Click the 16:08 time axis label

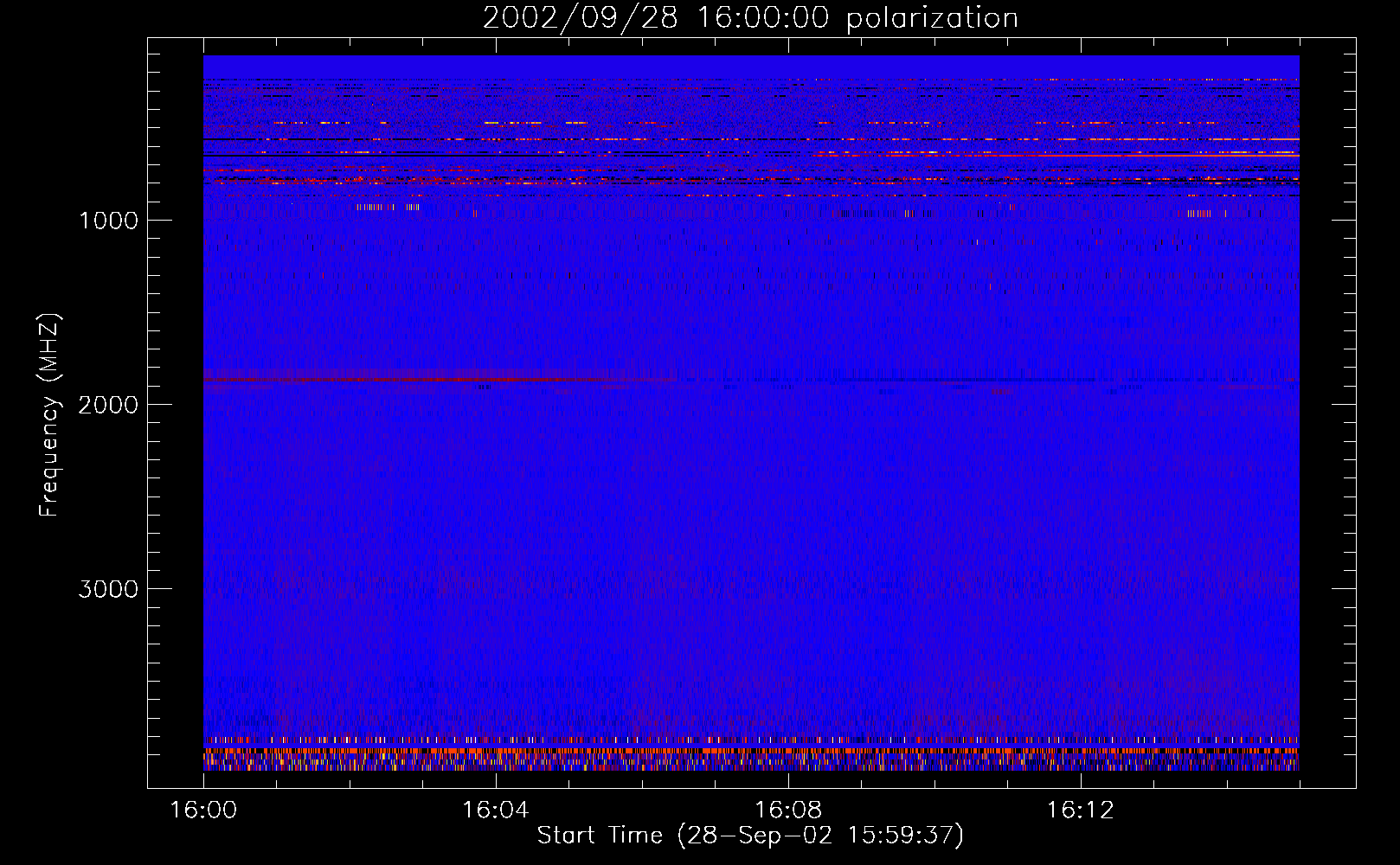787,811
